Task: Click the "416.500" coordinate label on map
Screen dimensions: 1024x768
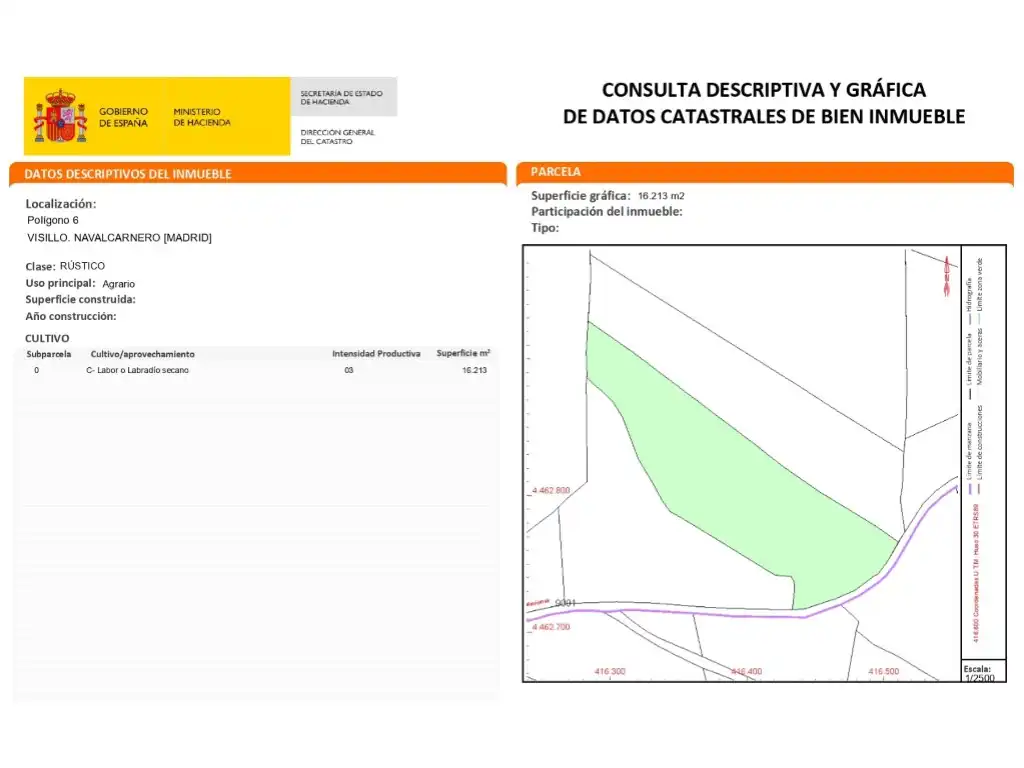Action: [884, 671]
